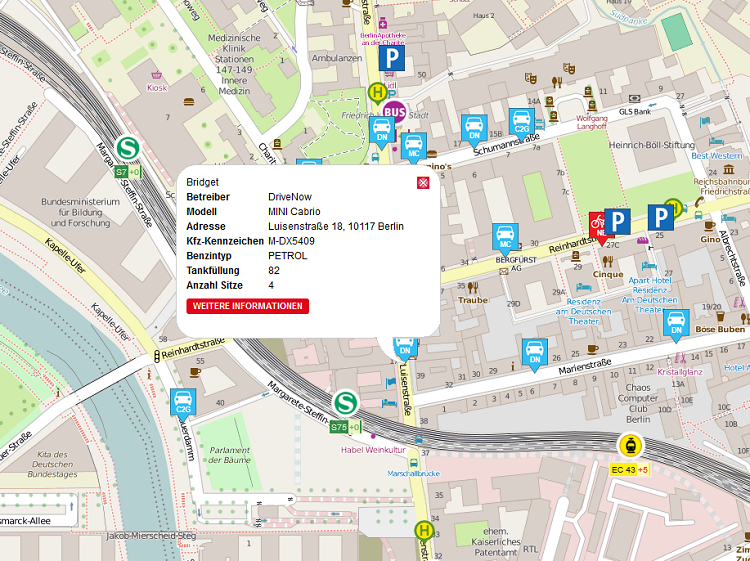750x561 pixels.
Task: Close the Bridget vehicle info popup
Action: 423,183
